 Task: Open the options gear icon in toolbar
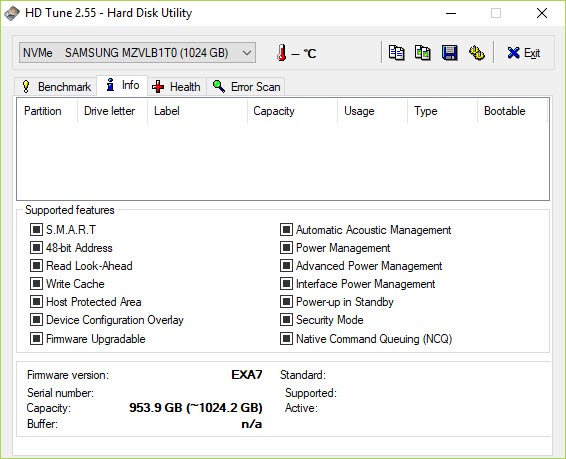pyautogui.click(x=476, y=53)
